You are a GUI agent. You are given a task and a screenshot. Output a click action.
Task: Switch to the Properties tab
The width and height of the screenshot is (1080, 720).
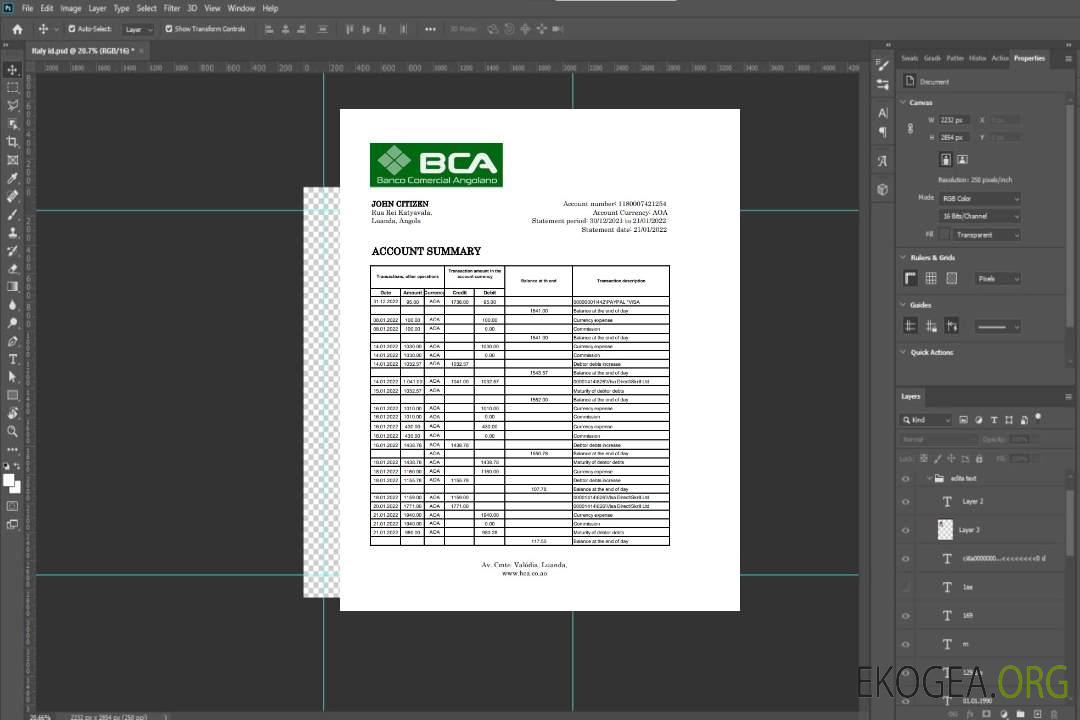click(x=1029, y=58)
